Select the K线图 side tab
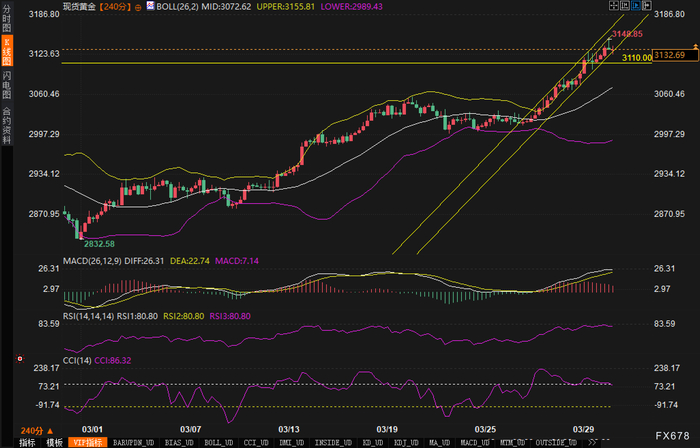 [7, 51]
